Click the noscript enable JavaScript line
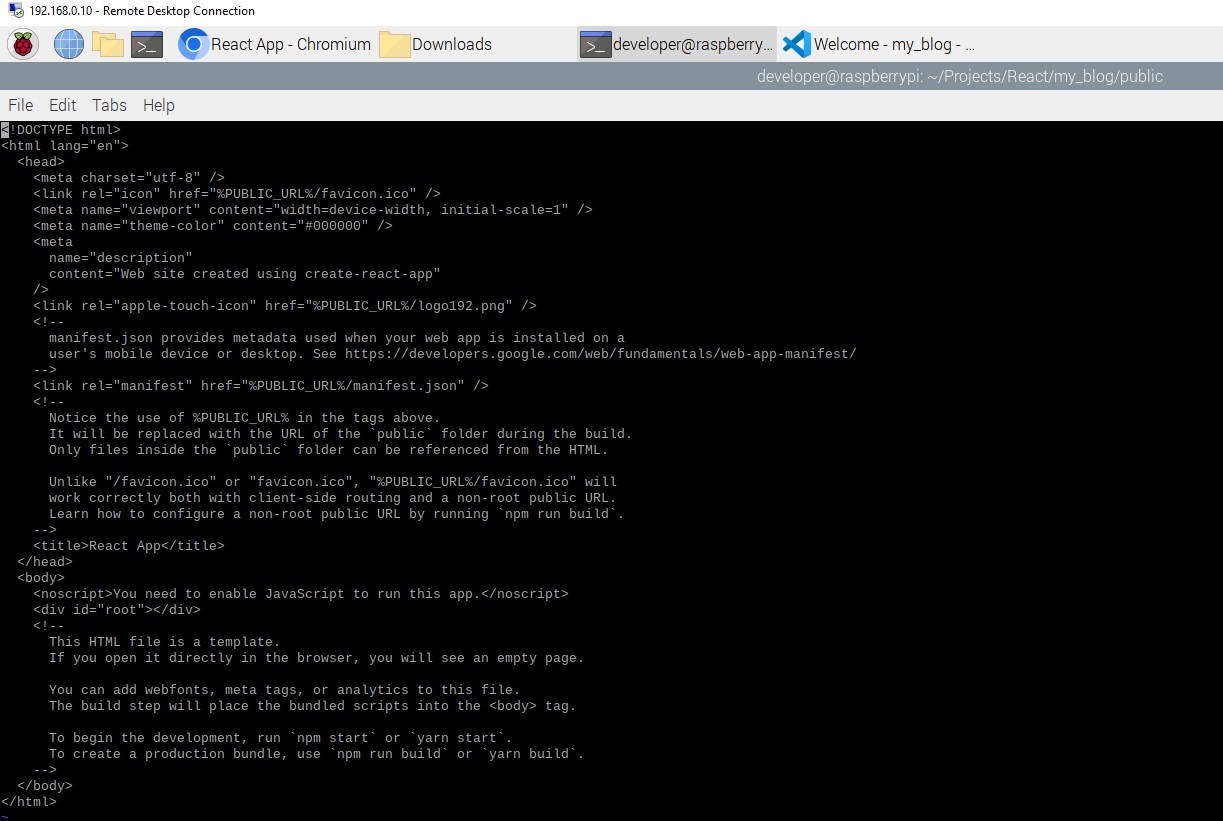This screenshot has height=821, width=1223. 301,594
